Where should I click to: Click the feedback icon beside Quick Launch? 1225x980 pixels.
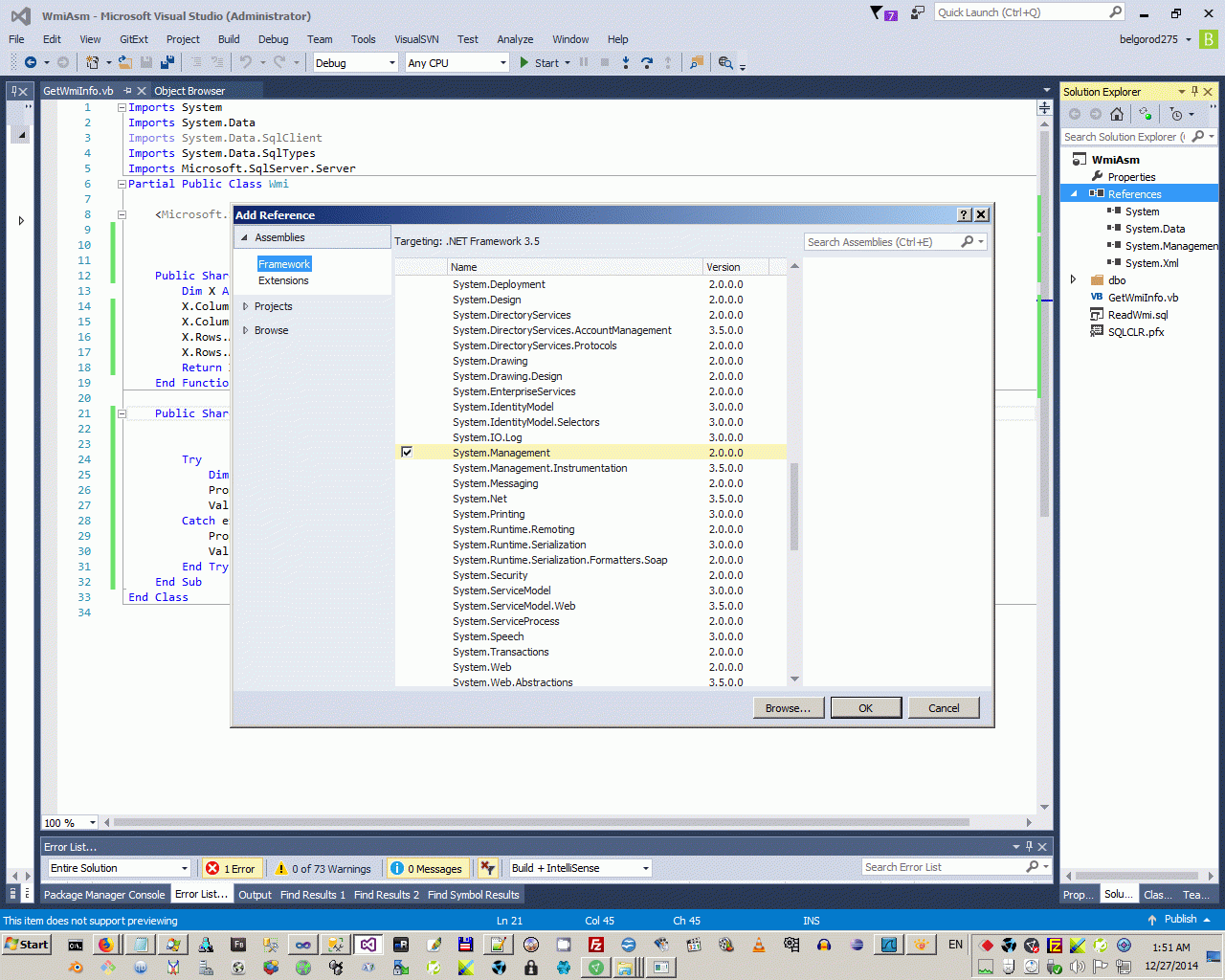click(918, 12)
